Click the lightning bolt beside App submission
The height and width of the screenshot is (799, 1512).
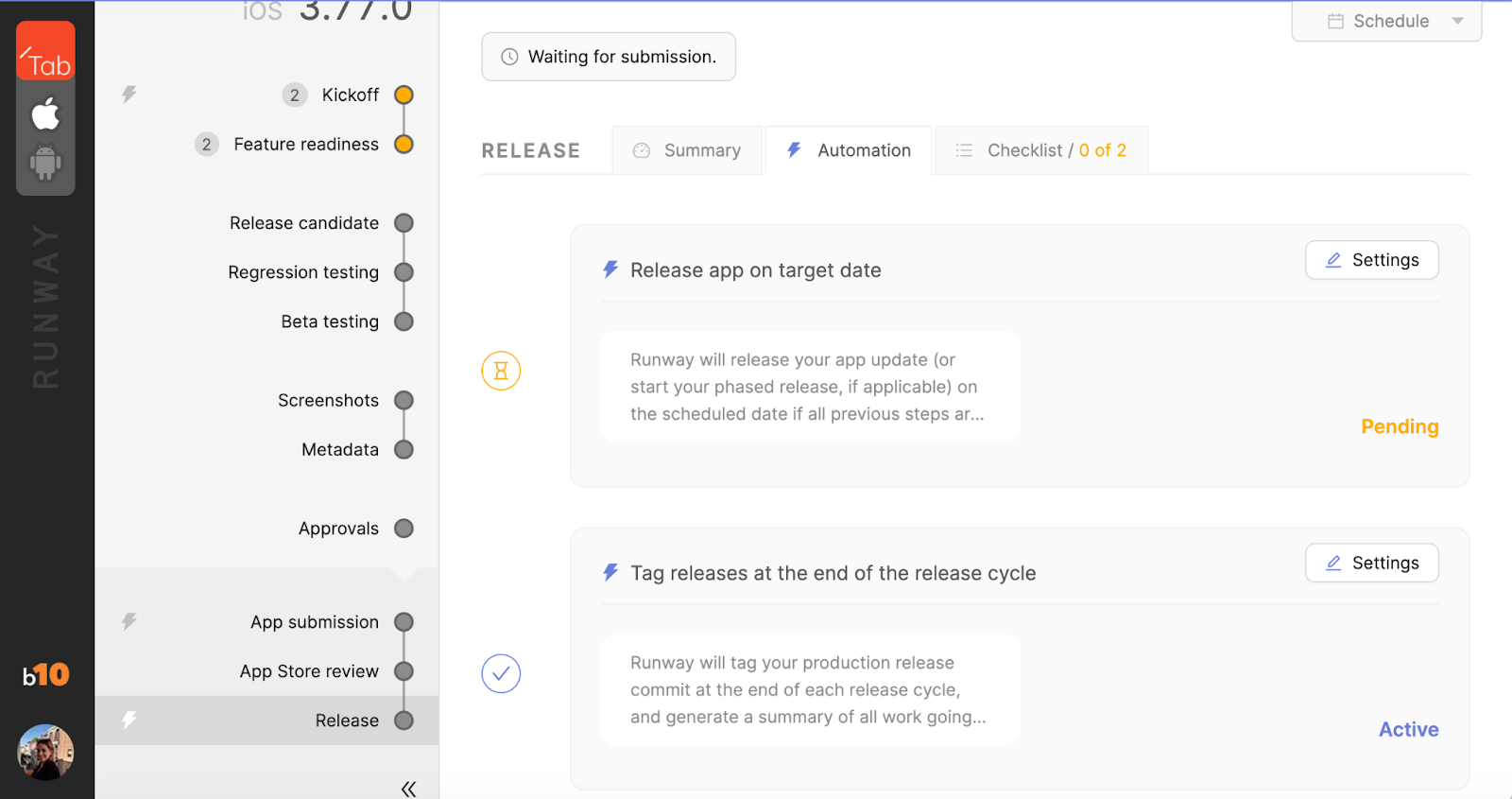point(129,621)
